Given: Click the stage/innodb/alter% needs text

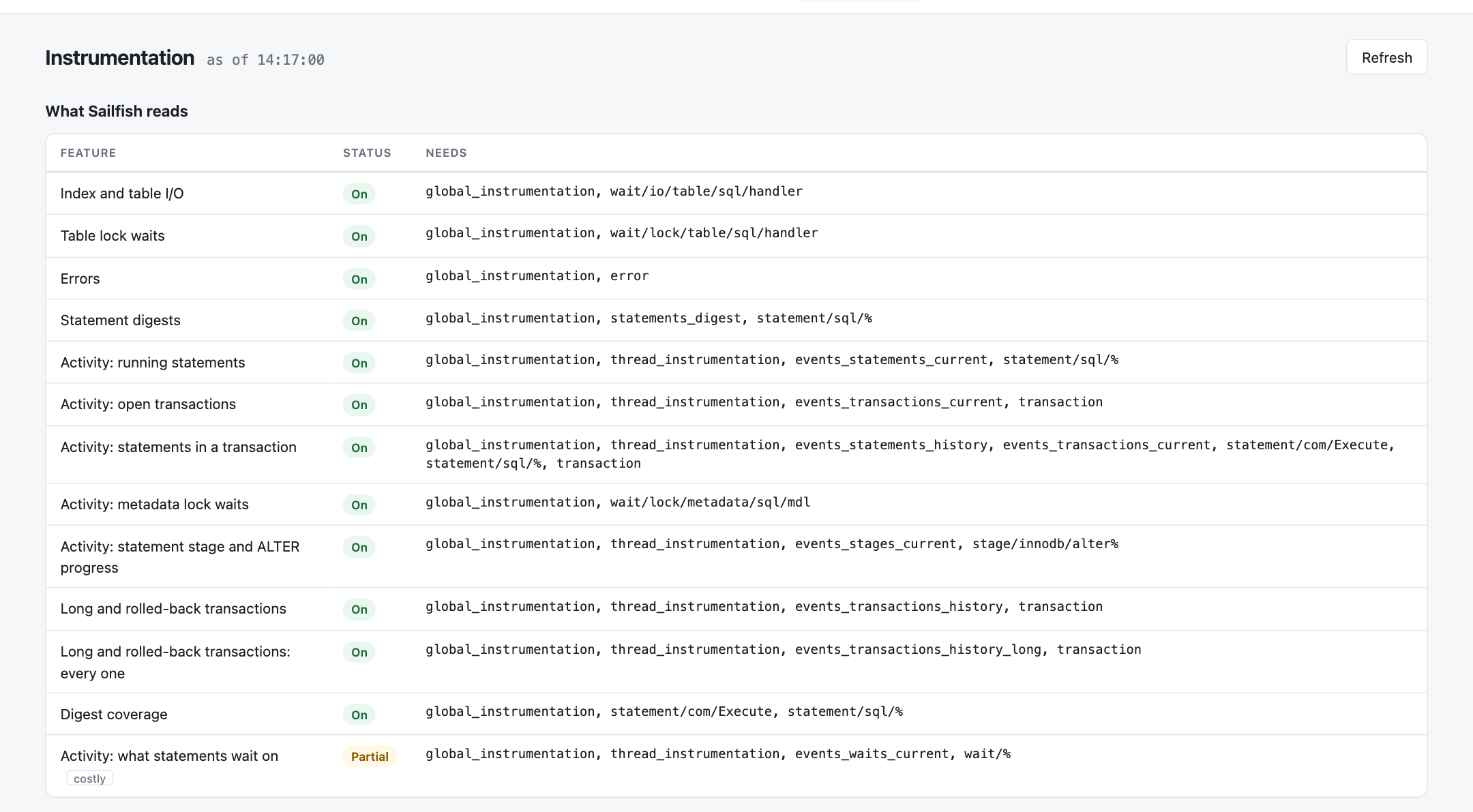Looking at the screenshot, I should pyautogui.click(x=1045, y=544).
